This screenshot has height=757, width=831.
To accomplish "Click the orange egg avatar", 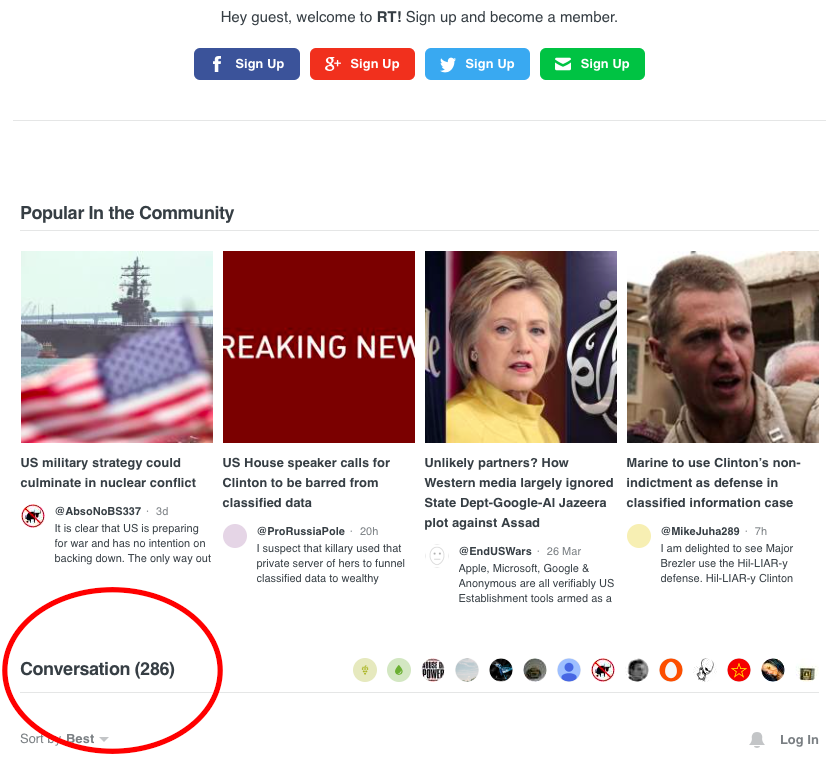I will point(671,671).
